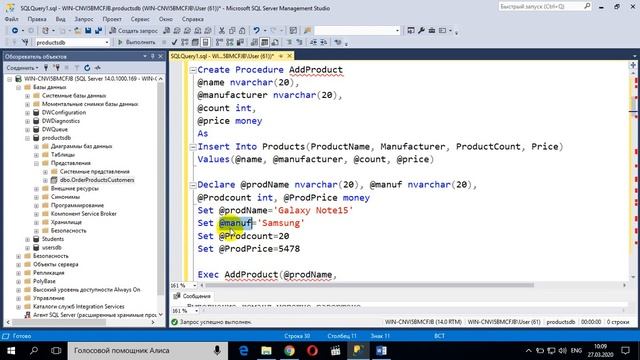The image size is (640, 360).
Task: Expand the usersdb database node
Action: pos(28,248)
